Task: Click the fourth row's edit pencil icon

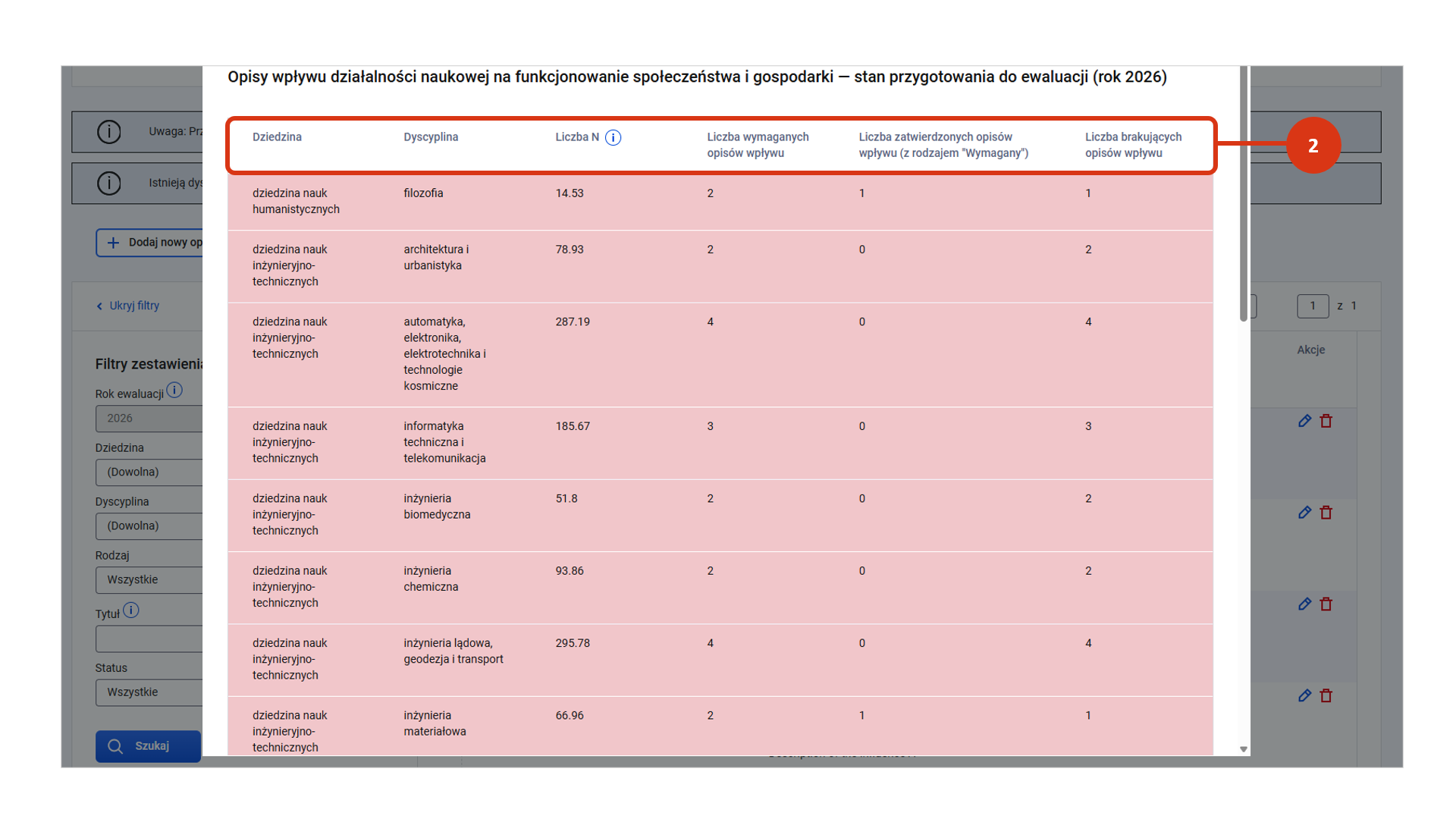Action: [1304, 695]
